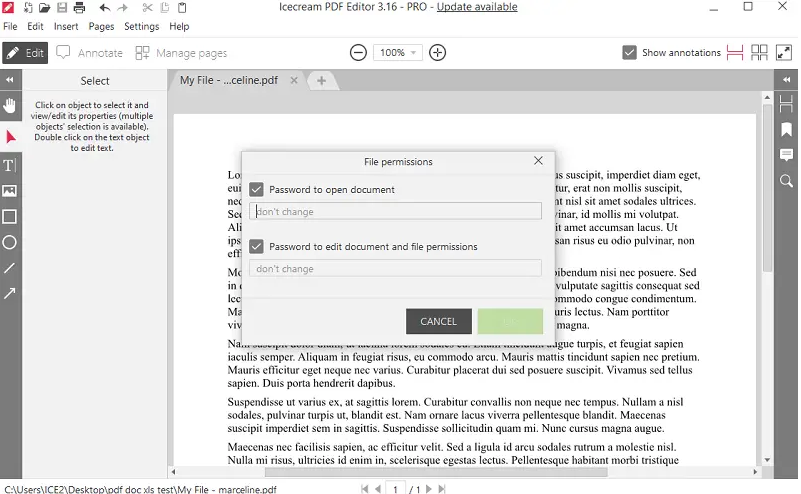Choose the Arrow drawing tool
The height and width of the screenshot is (494, 801).
[10, 293]
